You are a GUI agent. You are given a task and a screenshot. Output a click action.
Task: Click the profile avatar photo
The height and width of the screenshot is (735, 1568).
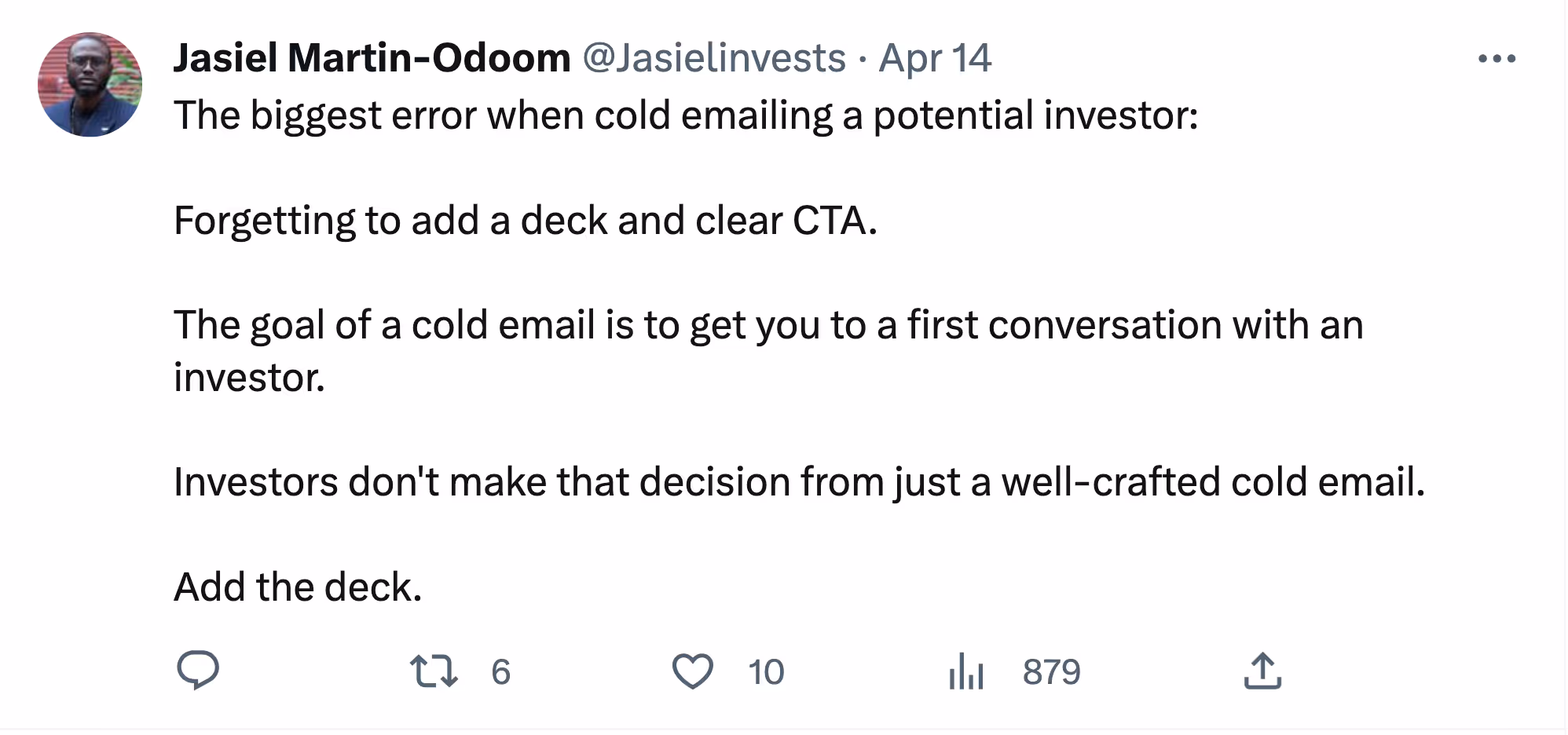click(x=90, y=83)
